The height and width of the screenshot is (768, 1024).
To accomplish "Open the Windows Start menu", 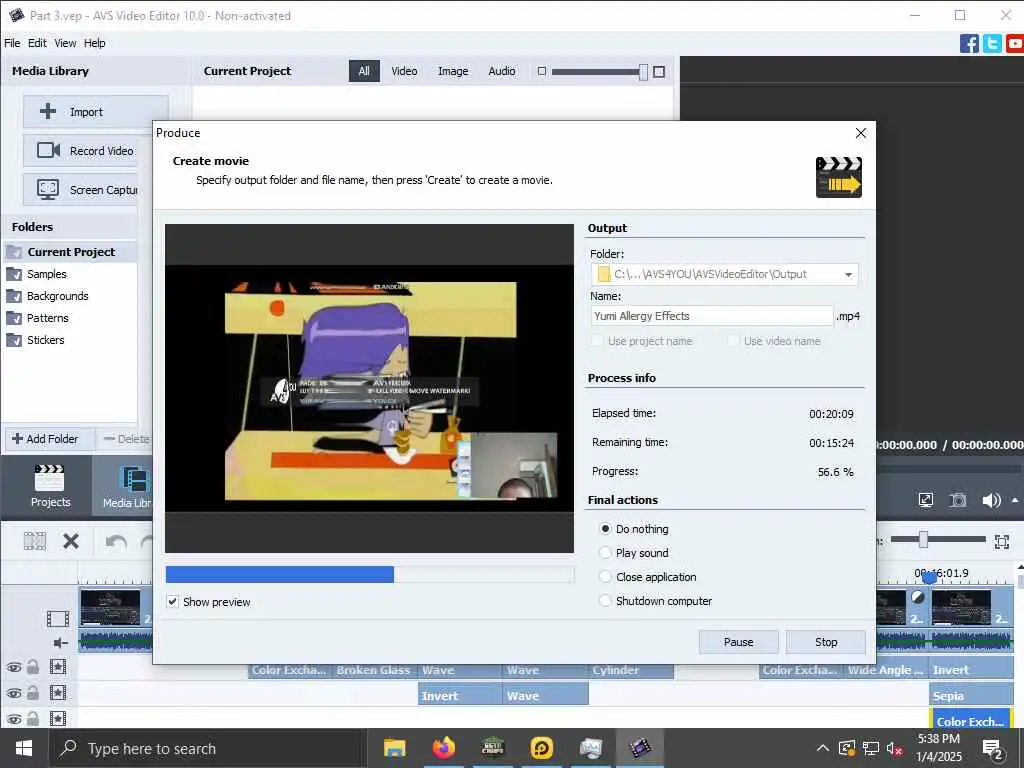I will (x=24, y=748).
